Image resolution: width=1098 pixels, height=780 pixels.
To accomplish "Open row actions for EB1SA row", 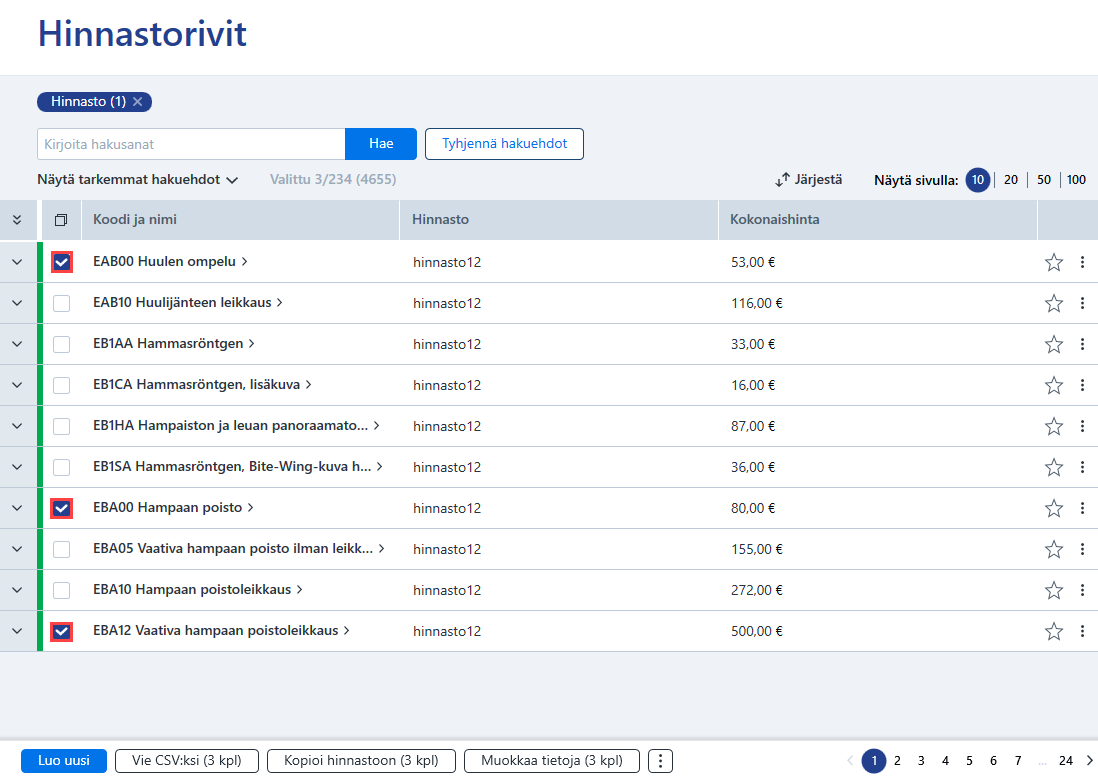I will tap(1083, 467).
